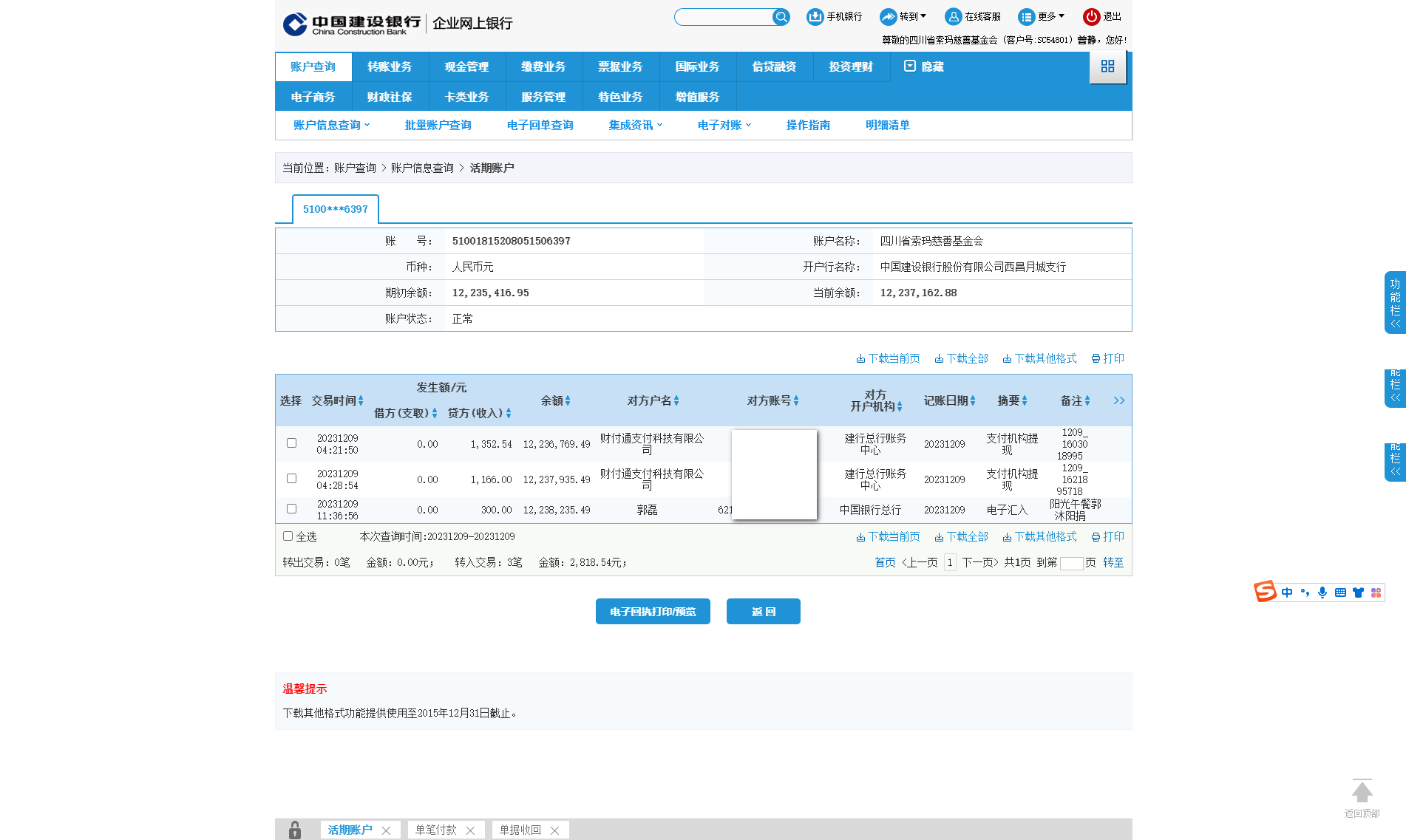Open the 批量账户查询 link
The height and width of the screenshot is (840, 1406).
438,126
